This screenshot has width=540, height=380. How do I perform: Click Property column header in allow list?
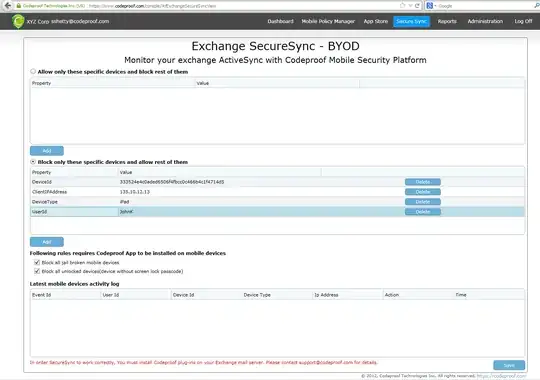point(112,83)
